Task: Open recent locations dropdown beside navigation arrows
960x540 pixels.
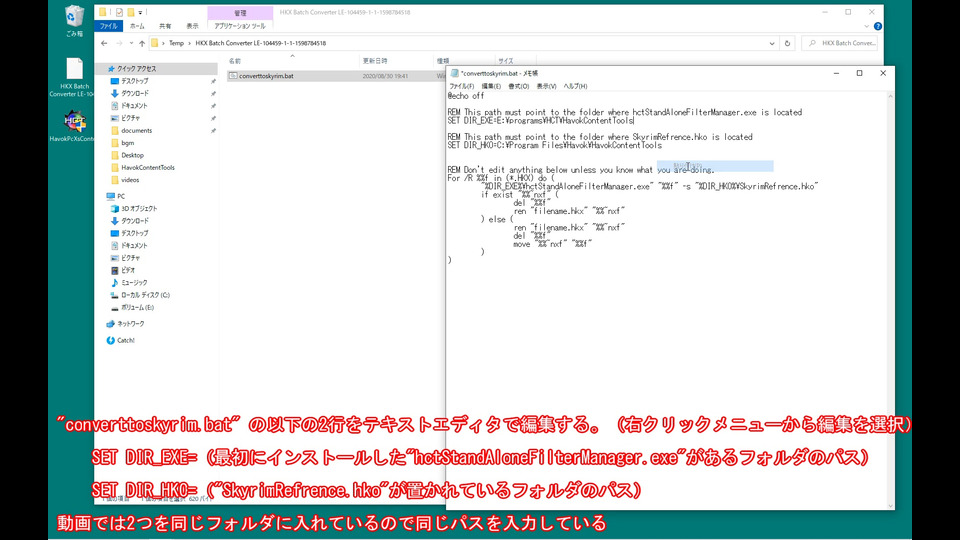Action: pyautogui.click(x=131, y=43)
